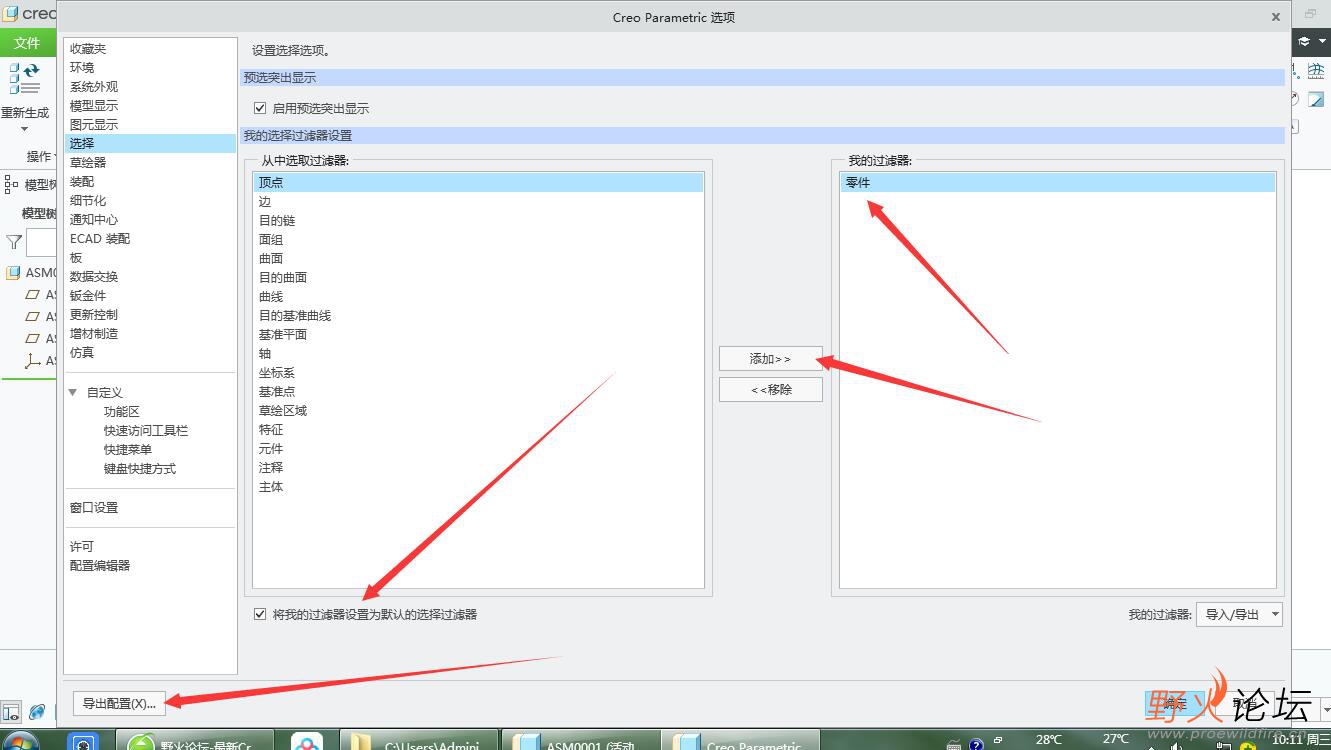The height and width of the screenshot is (750, 1331).
Task: Open the 功能区 customization page
Action: pos(122,411)
